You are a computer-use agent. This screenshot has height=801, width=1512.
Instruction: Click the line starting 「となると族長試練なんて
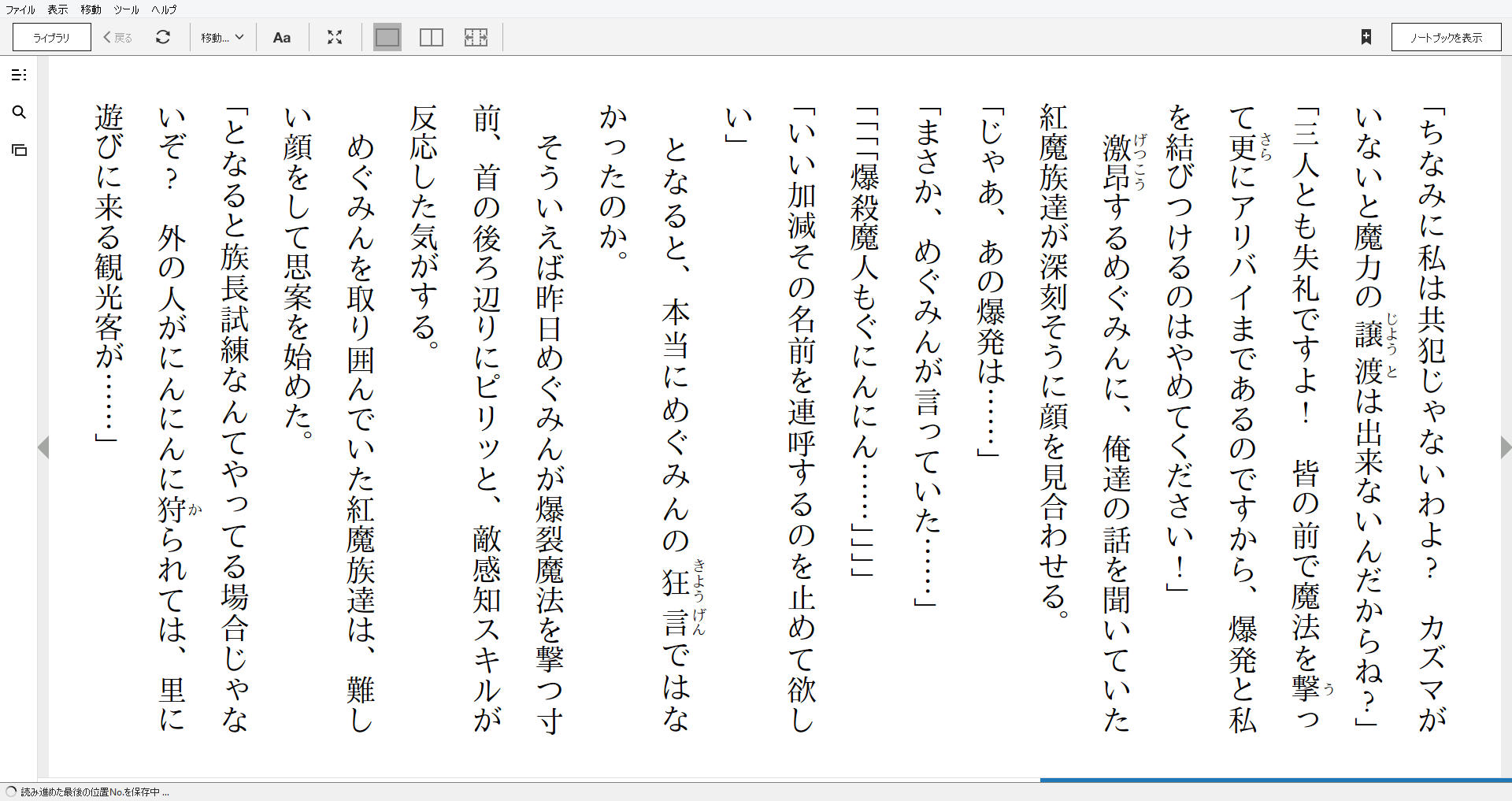click(235, 420)
